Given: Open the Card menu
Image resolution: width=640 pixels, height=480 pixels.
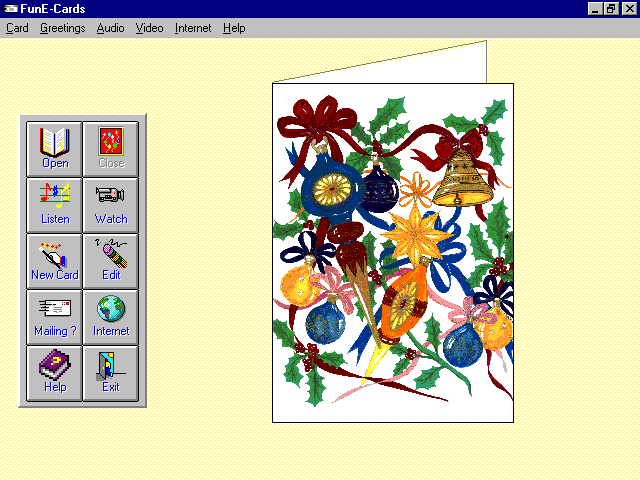Looking at the screenshot, I should [17, 28].
